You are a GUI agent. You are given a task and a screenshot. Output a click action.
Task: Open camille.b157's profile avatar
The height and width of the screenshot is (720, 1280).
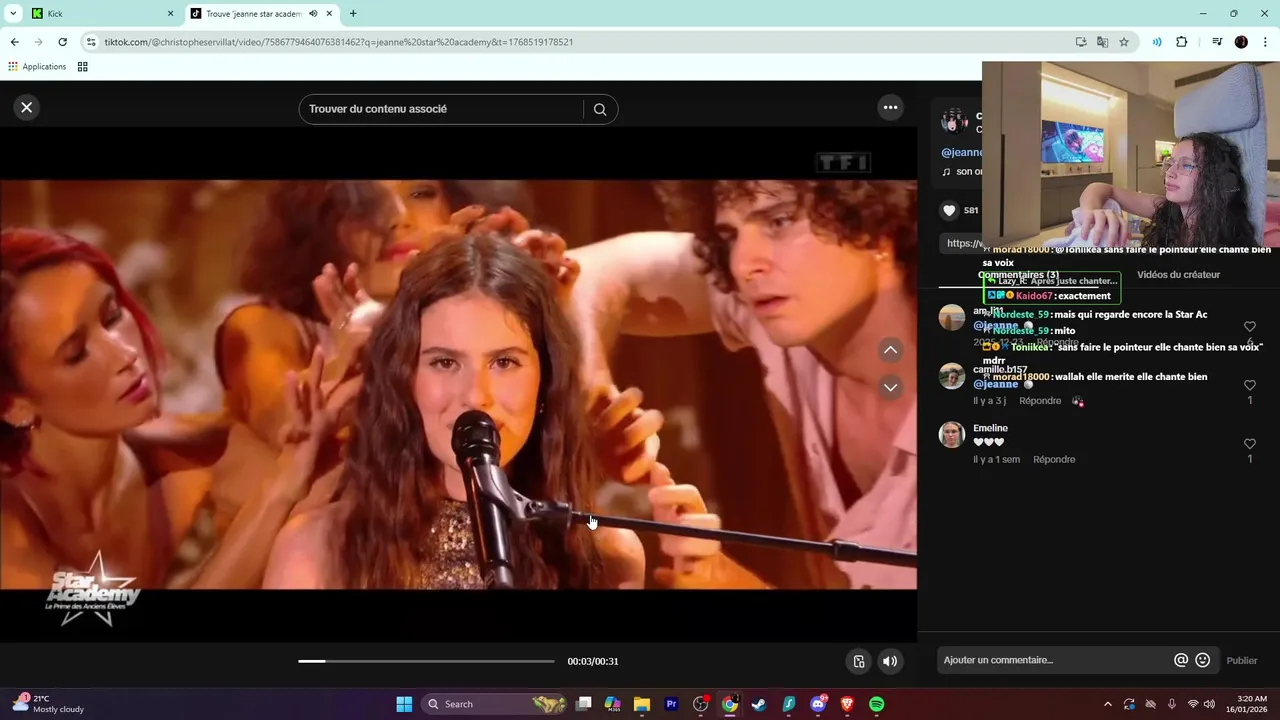pyautogui.click(x=952, y=376)
